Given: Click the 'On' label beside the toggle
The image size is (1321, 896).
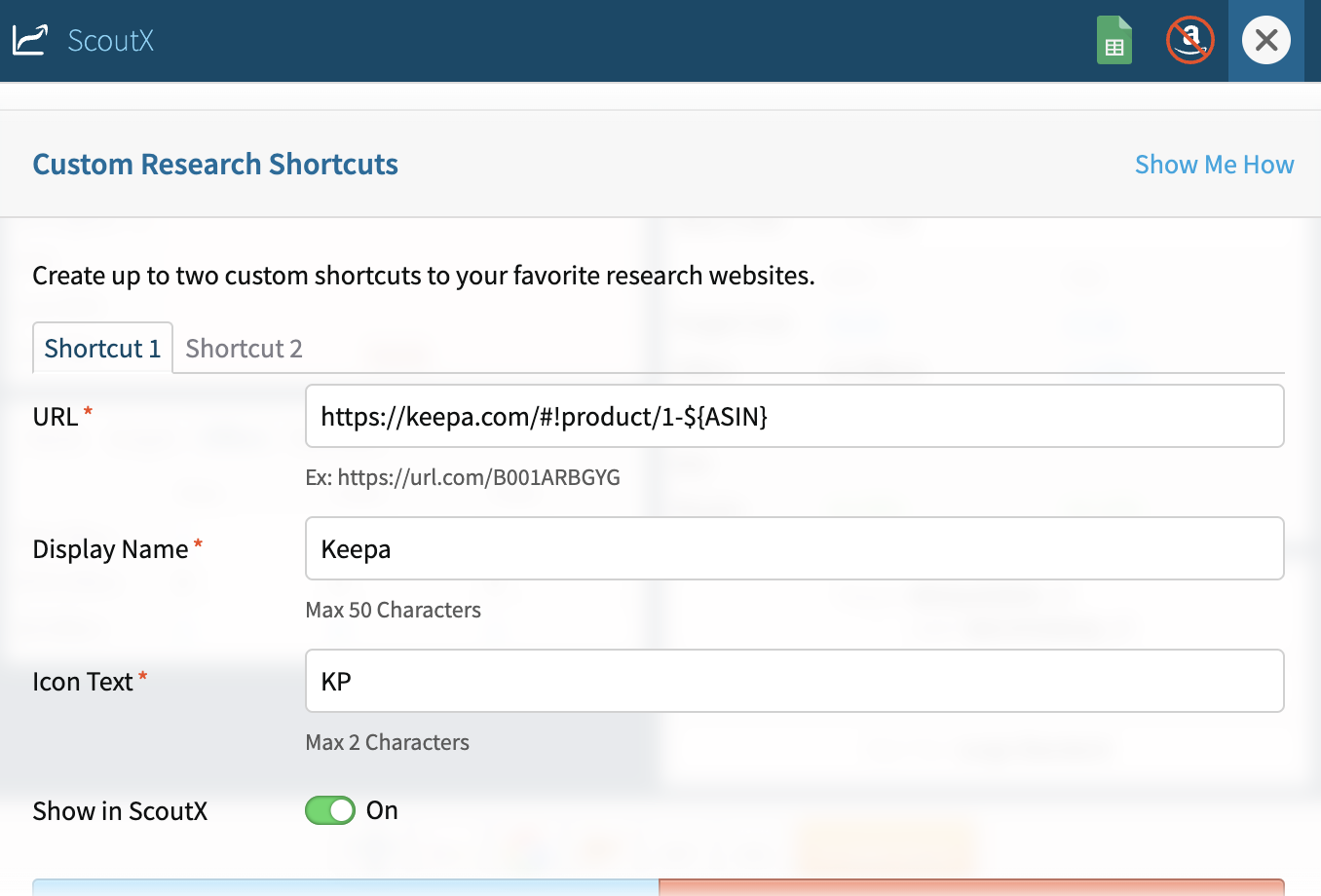Looking at the screenshot, I should click(382, 810).
